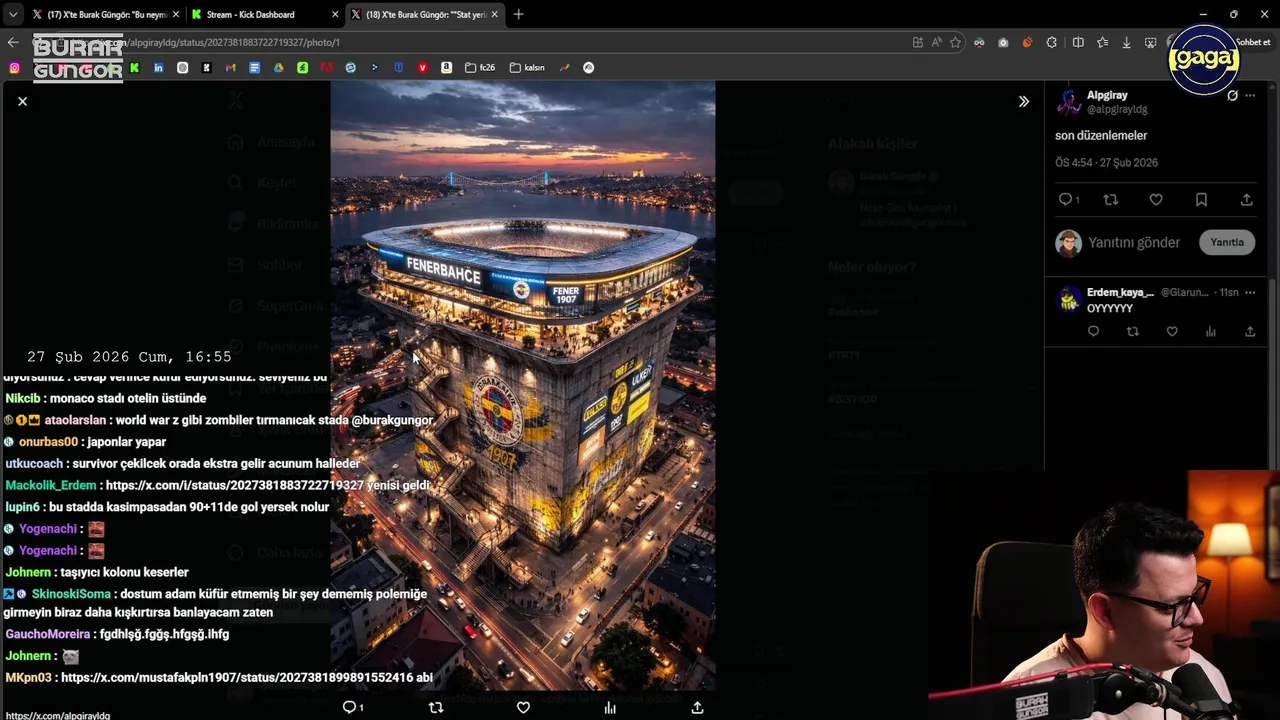
Task: Open the Favorites list icon
Action: coord(1102,42)
